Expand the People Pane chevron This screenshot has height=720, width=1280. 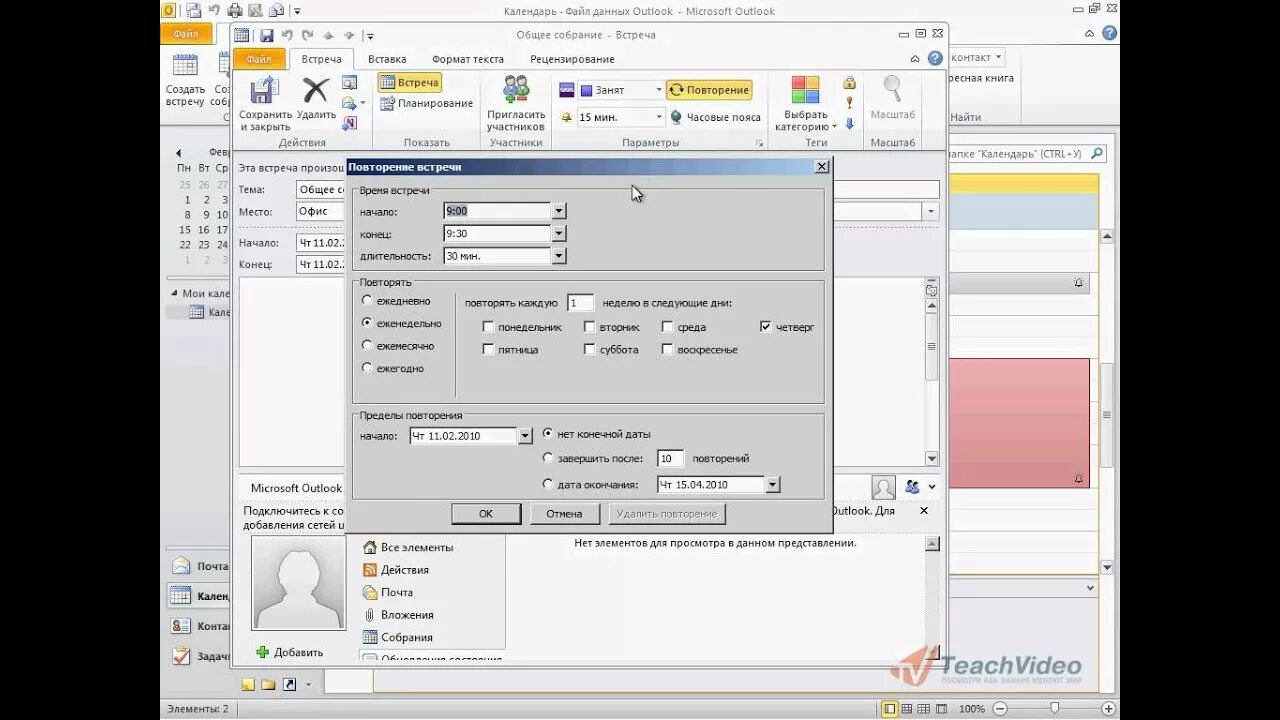(932, 487)
